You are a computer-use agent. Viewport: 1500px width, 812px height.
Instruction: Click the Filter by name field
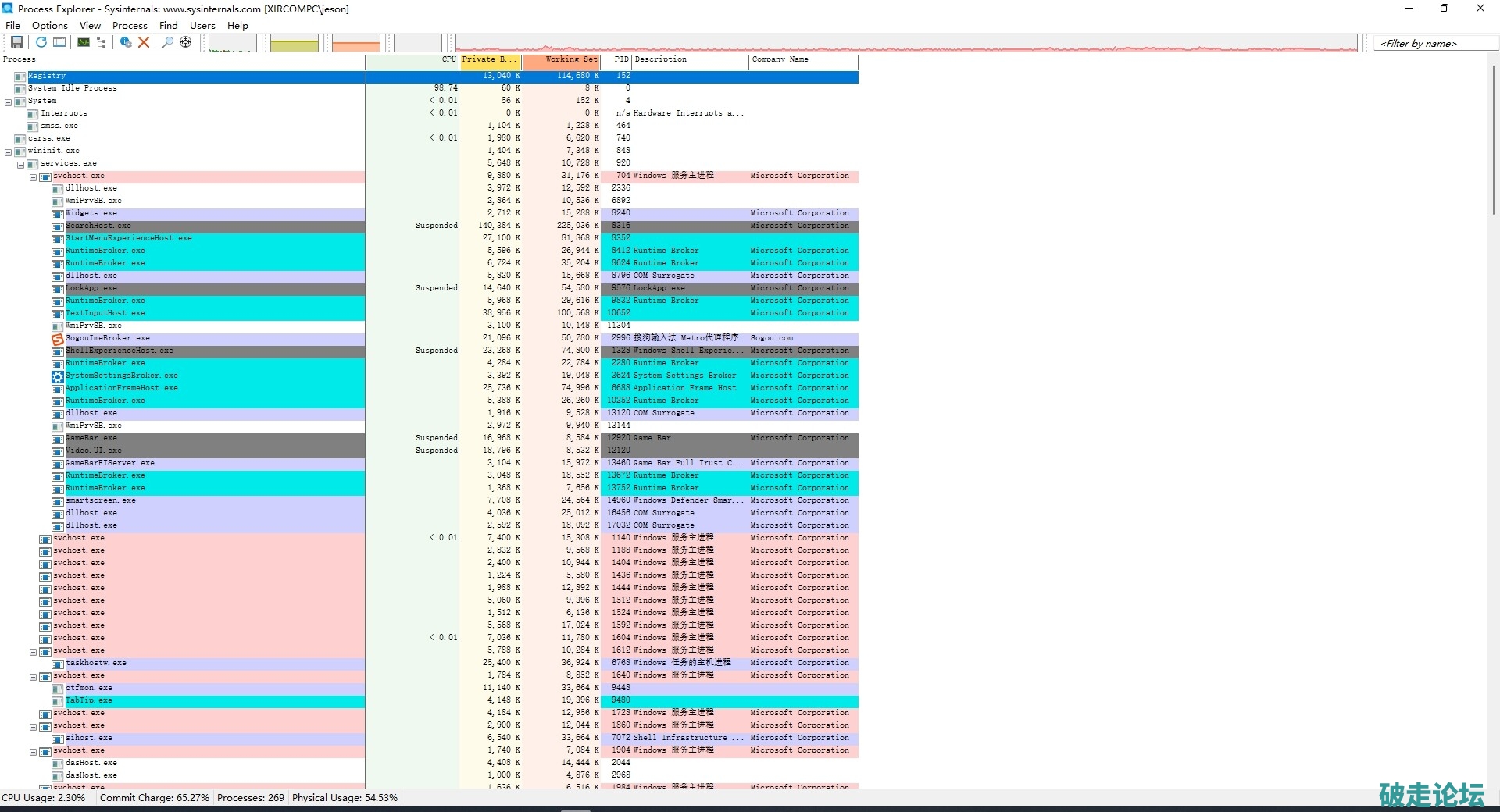(1434, 44)
